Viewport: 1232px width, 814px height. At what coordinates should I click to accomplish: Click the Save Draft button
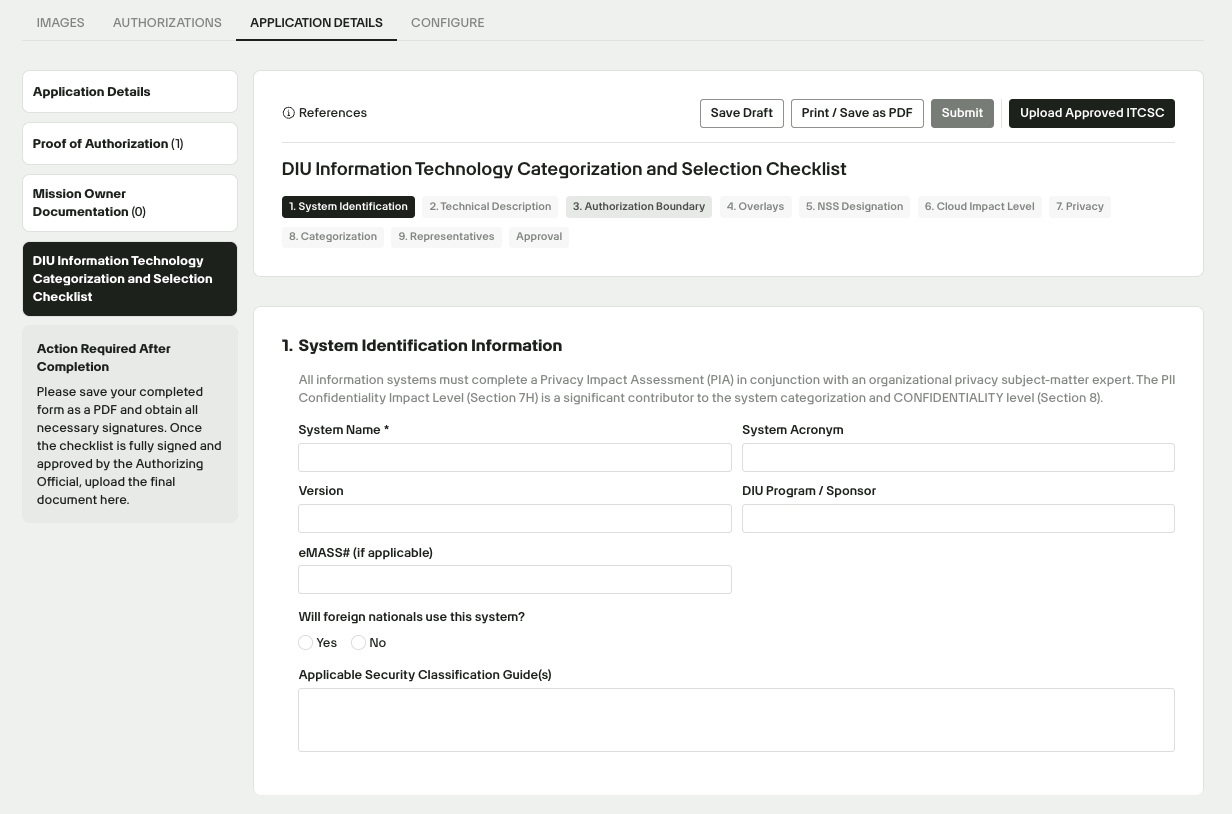coord(741,113)
